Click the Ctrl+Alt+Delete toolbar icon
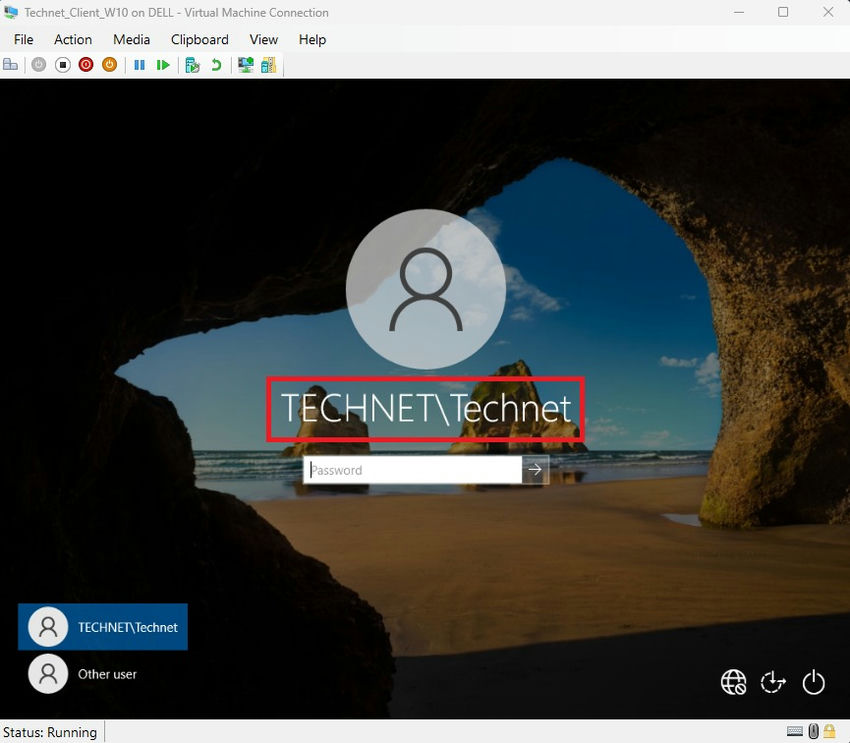The width and height of the screenshot is (850, 743). (11, 65)
